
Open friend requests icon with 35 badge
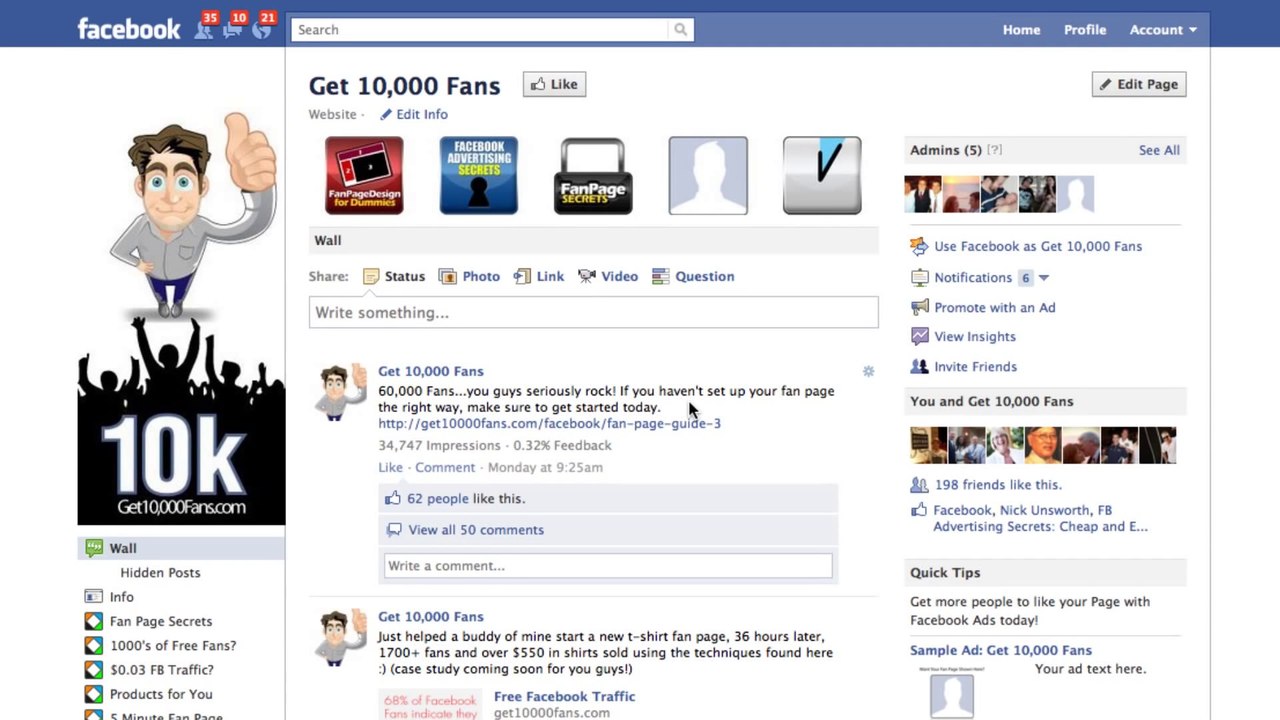tap(206, 28)
